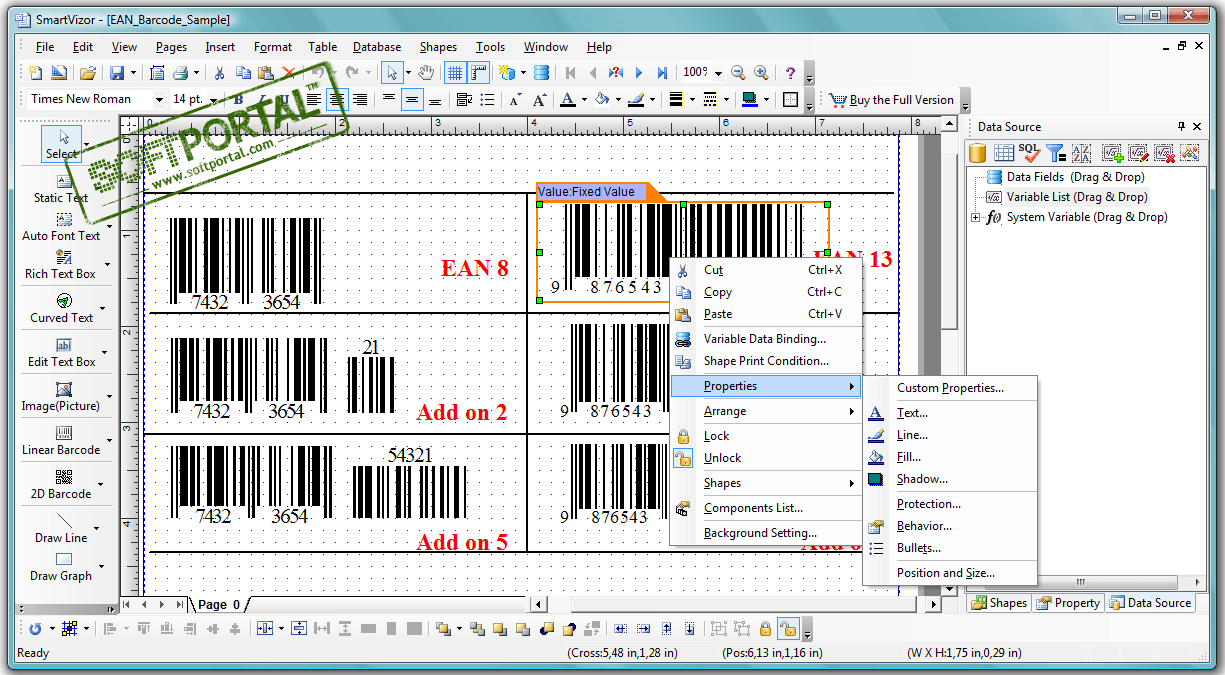The image size is (1225, 675).
Task: Select Variable Data Binding... in the context menu
Action: click(765, 339)
